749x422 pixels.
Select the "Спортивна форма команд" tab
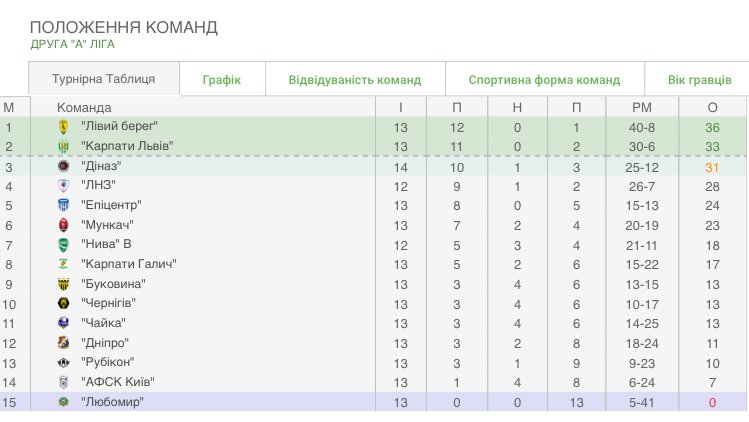click(545, 79)
